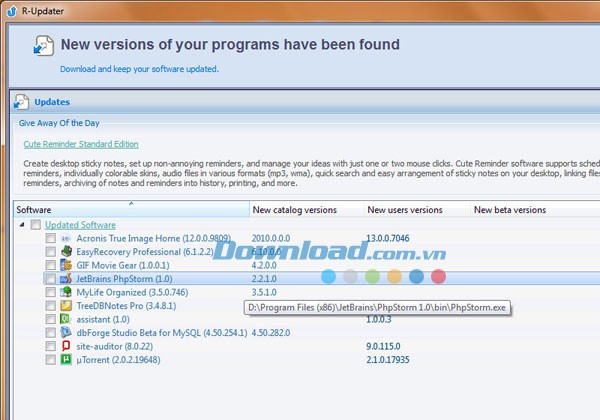The image size is (600, 420).
Task: Tick the Acronis True Image Home checkbox
Action: pyautogui.click(x=51, y=238)
